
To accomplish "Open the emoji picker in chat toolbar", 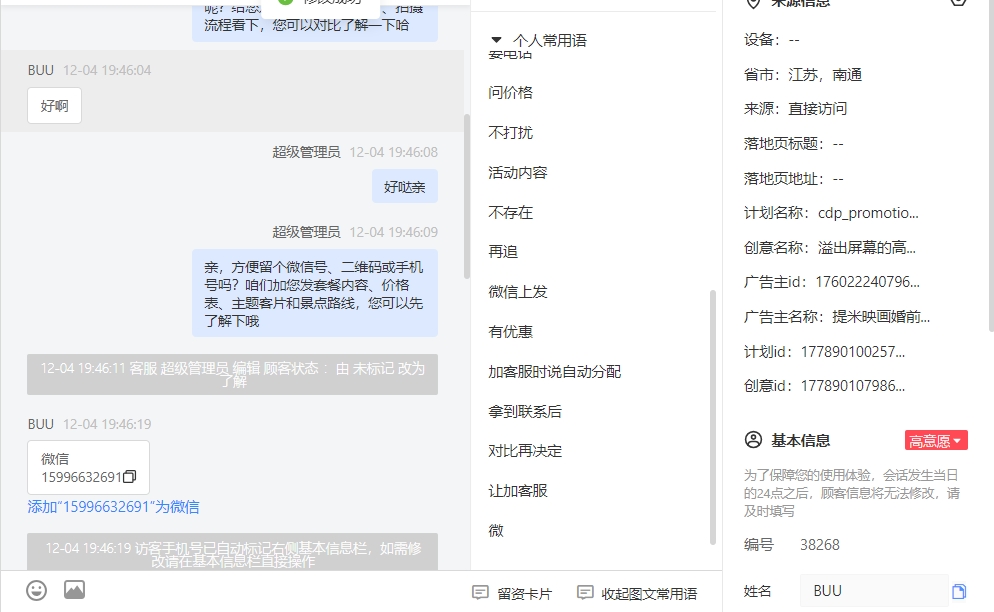I will [37, 590].
